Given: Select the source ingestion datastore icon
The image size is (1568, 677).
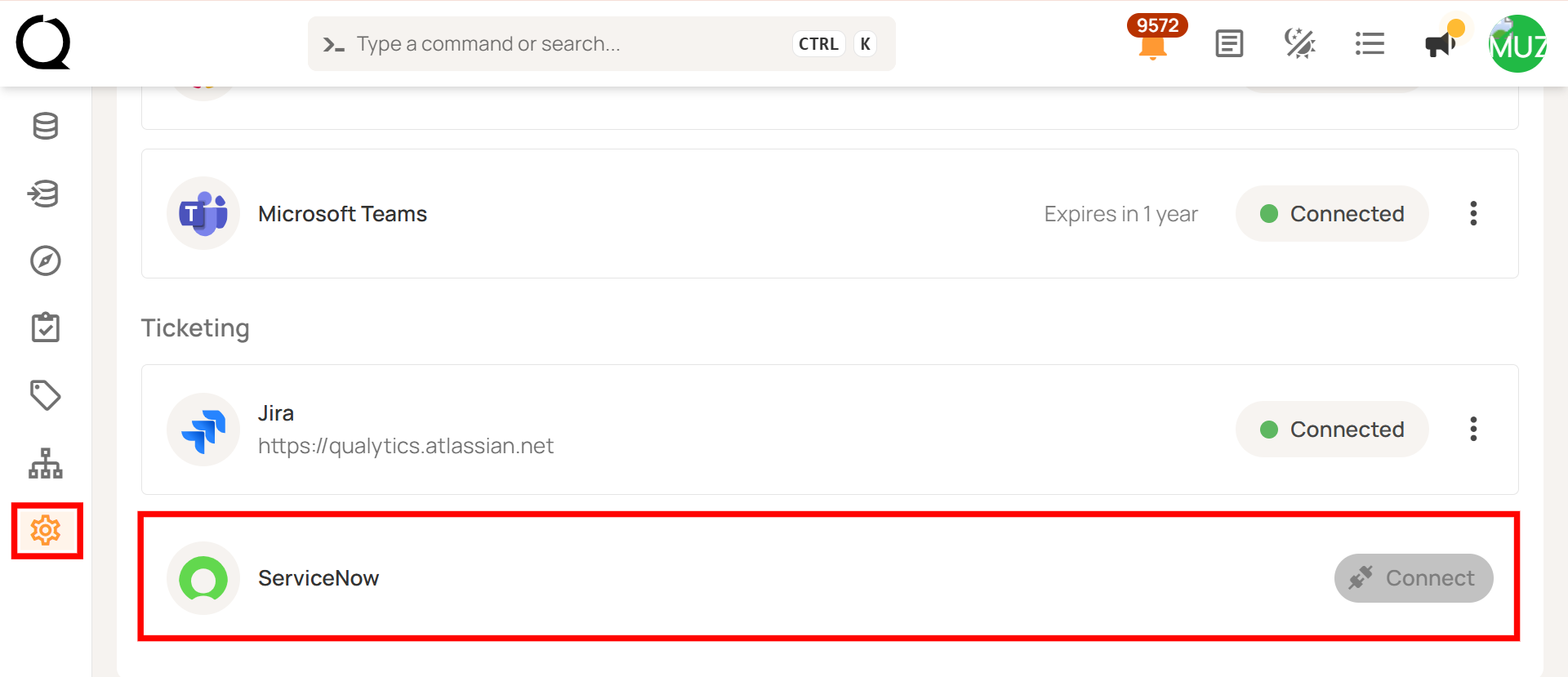Looking at the screenshot, I should (x=45, y=194).
